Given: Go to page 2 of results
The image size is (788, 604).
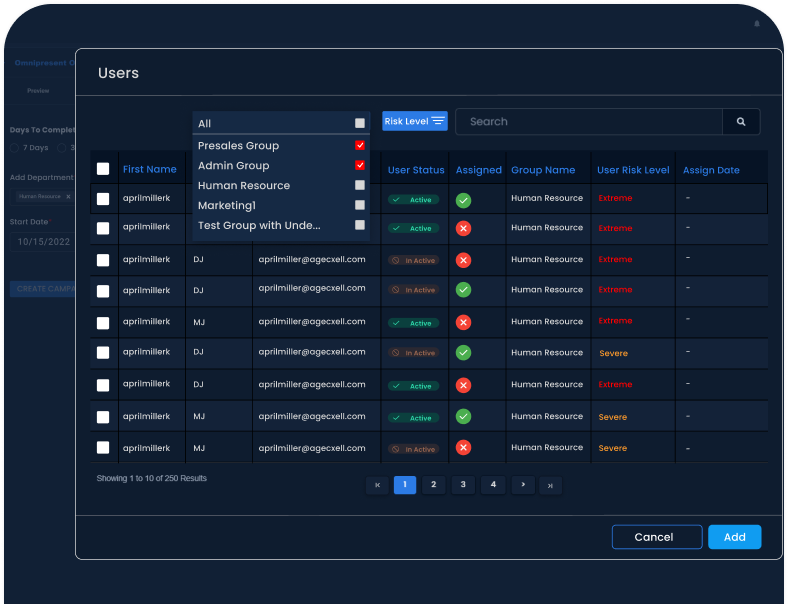Looking at the screenshot, I should pos(433,485).
